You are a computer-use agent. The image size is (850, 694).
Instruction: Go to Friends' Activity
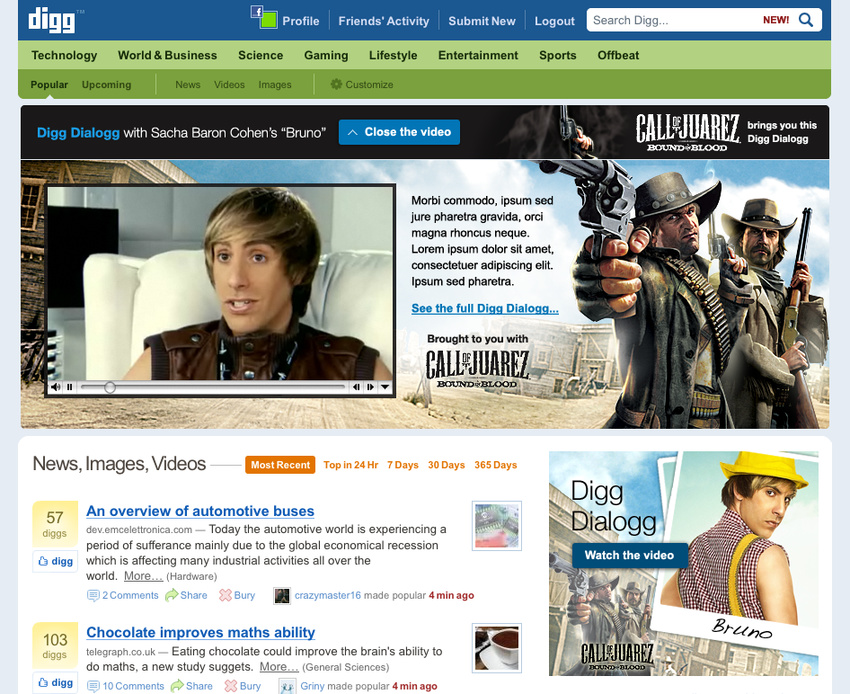click(x=384, y=21)
